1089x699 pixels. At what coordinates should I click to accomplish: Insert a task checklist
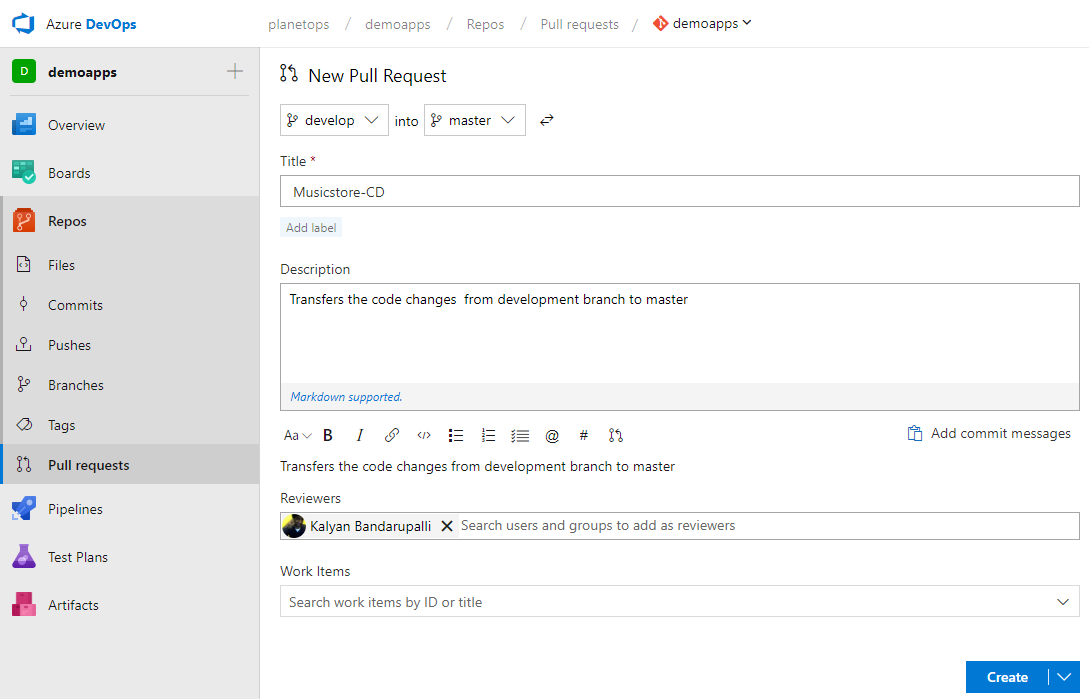520,436
